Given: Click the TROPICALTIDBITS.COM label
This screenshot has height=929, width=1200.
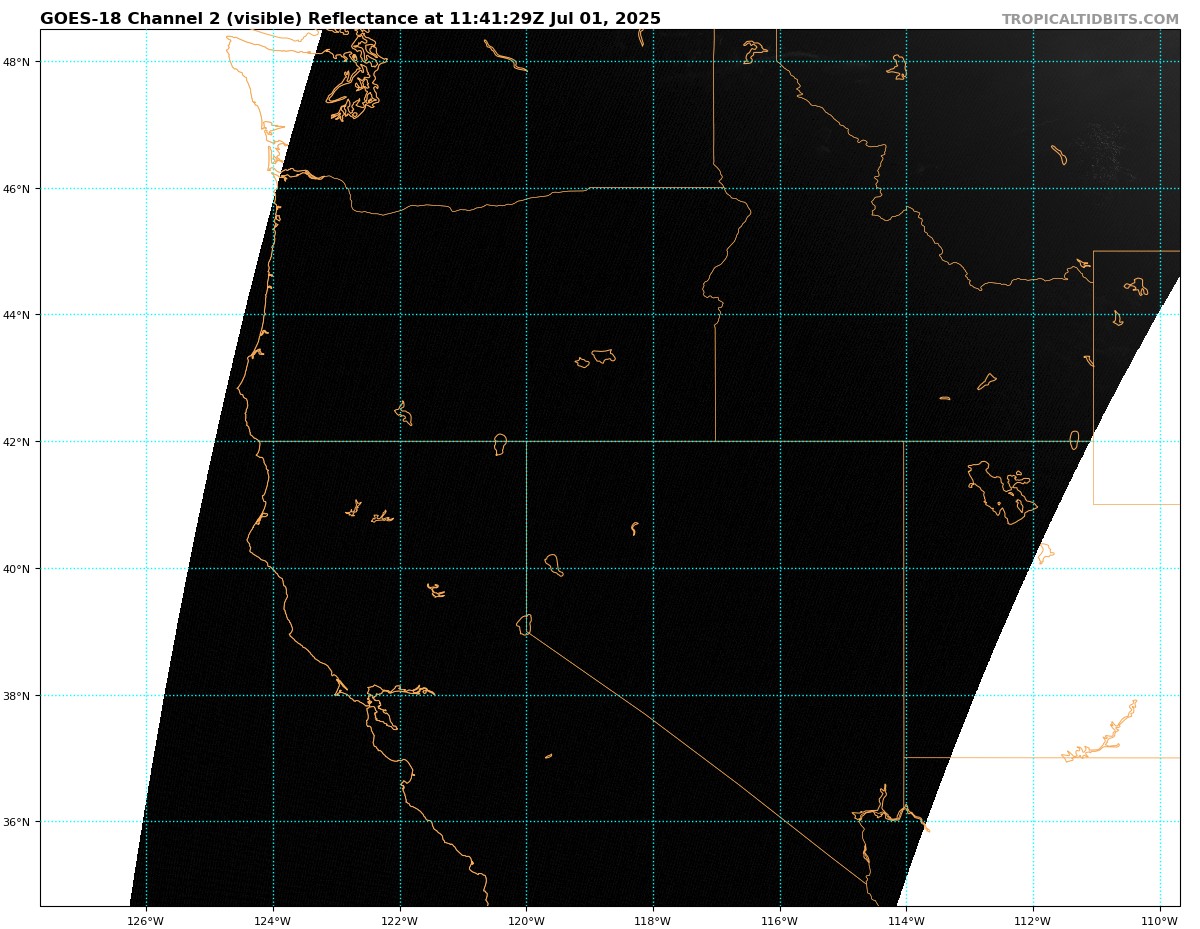Looking at the screenshot, I should pyautogui.click(x=1090, y=19).
